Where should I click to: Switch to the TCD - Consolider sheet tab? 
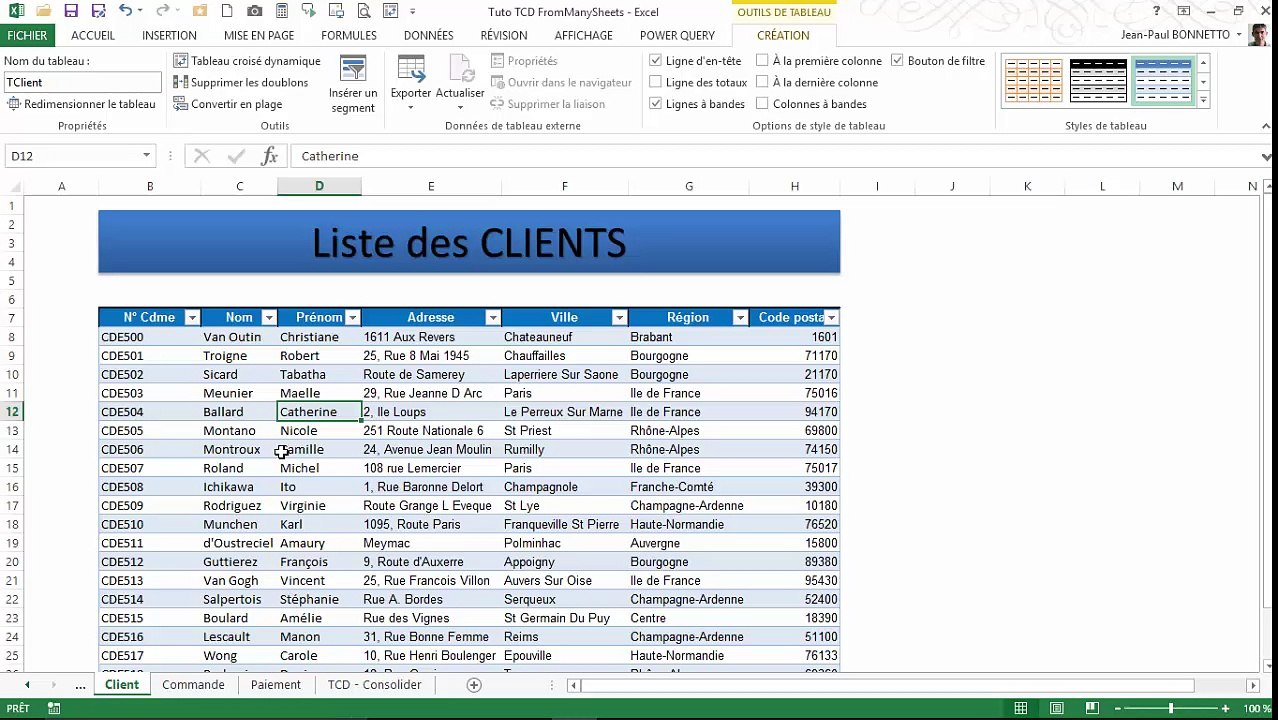(375, 685)
